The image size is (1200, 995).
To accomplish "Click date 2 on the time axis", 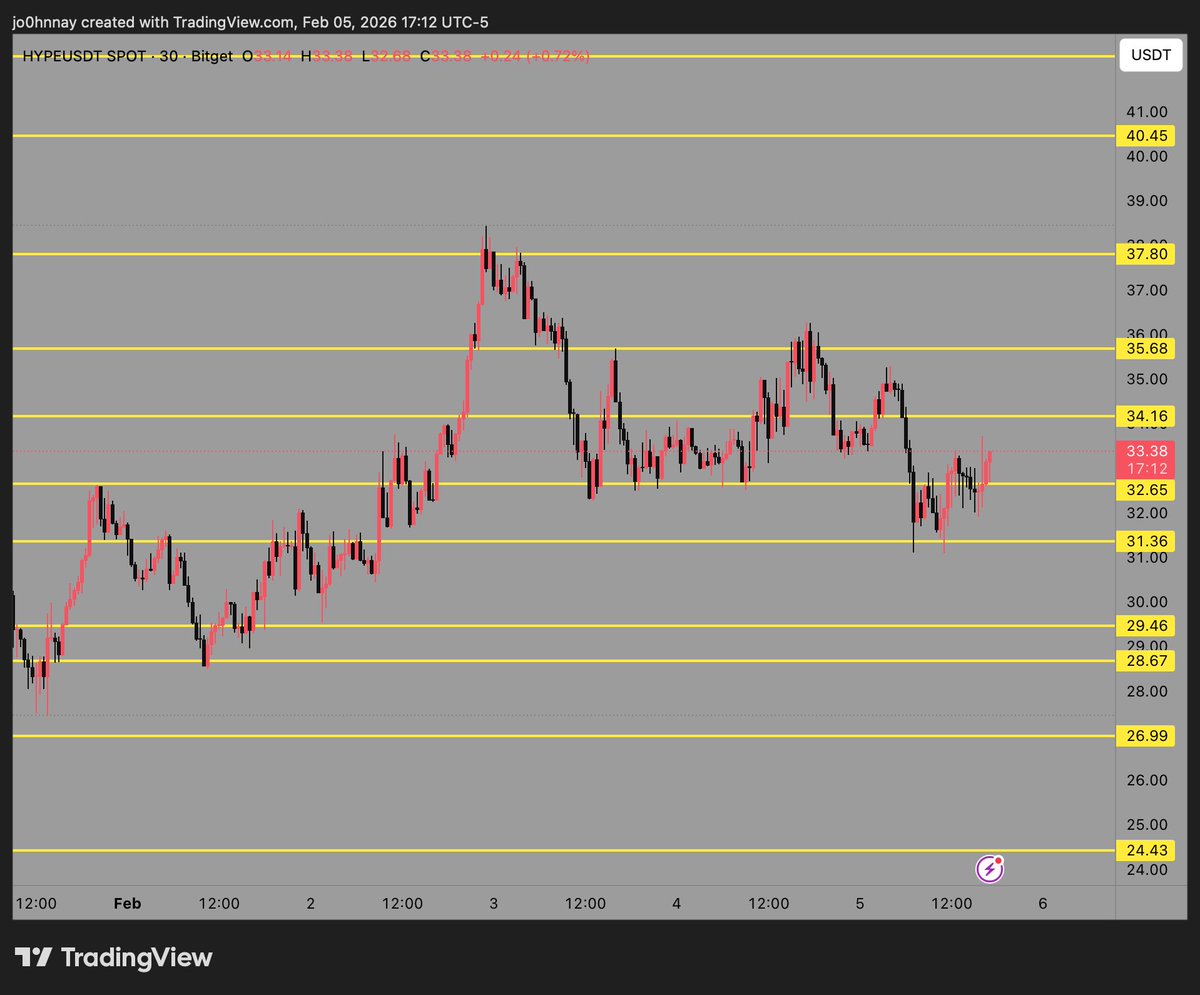I will 311,903.
